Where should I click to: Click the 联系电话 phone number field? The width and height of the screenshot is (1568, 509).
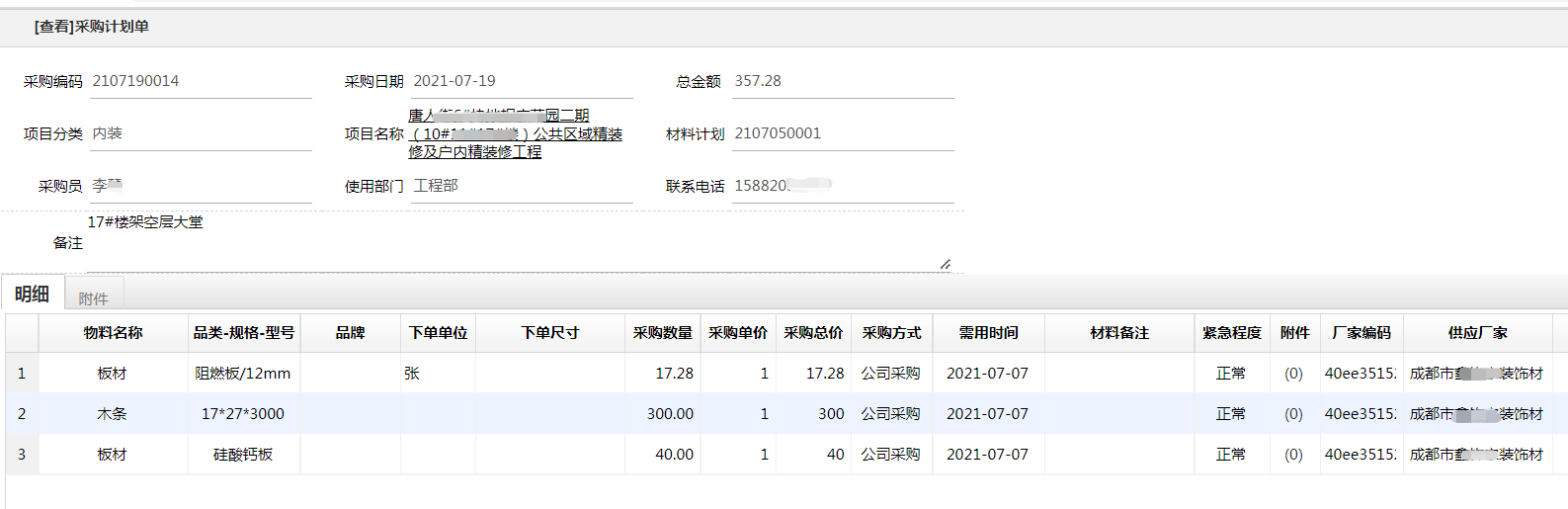click(842, 186)
